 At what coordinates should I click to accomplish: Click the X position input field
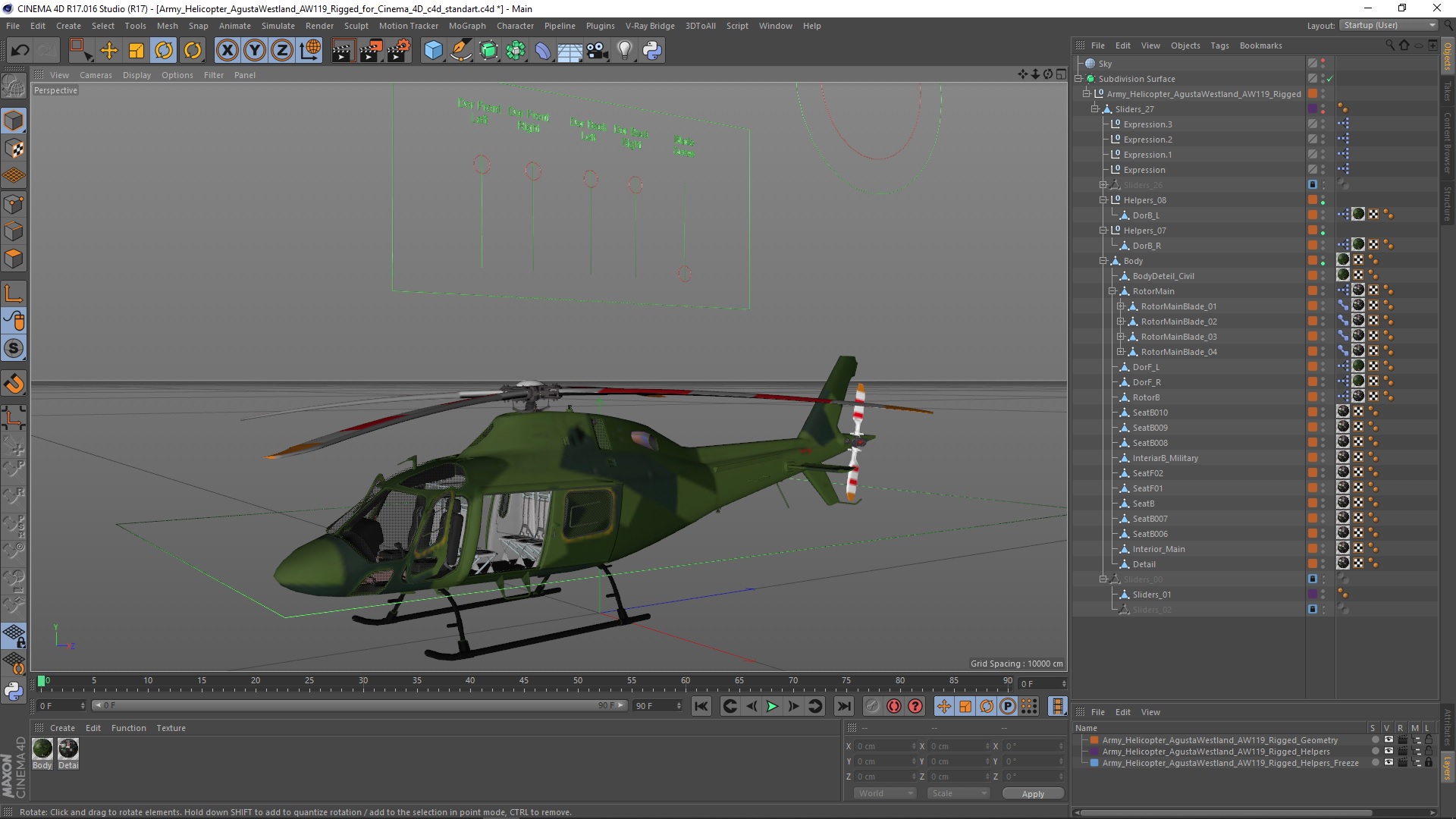(x=886, y=746)
